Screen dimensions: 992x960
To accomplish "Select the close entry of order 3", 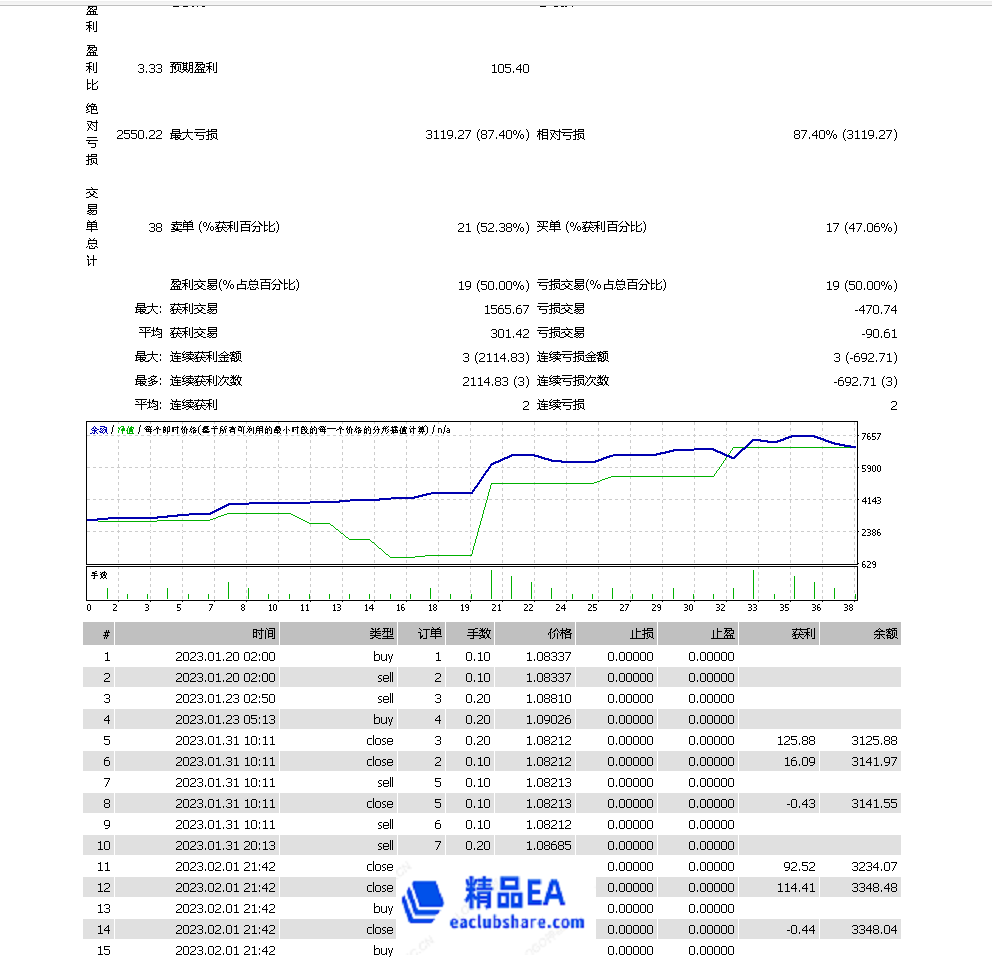I will tap(379, 740).
